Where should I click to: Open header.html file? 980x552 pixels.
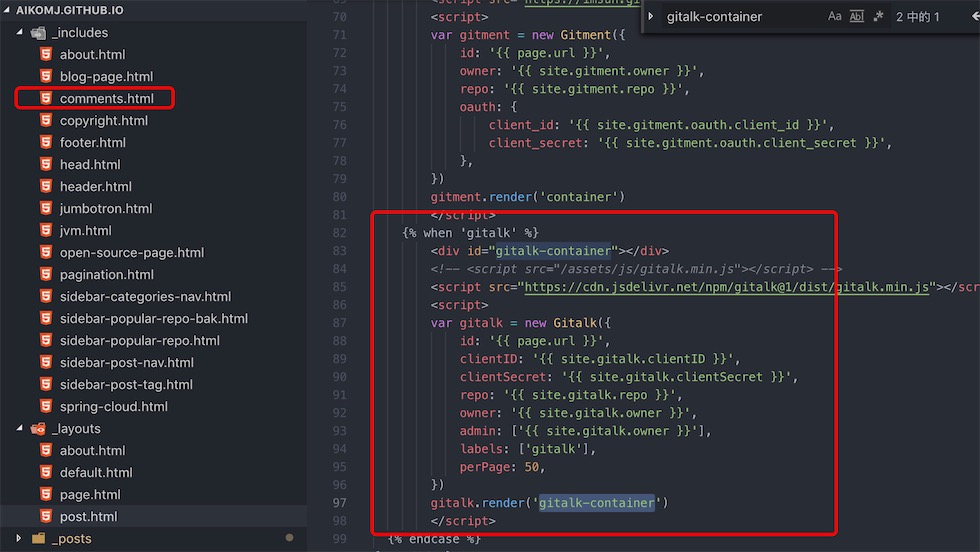click(x=96, y=186)
